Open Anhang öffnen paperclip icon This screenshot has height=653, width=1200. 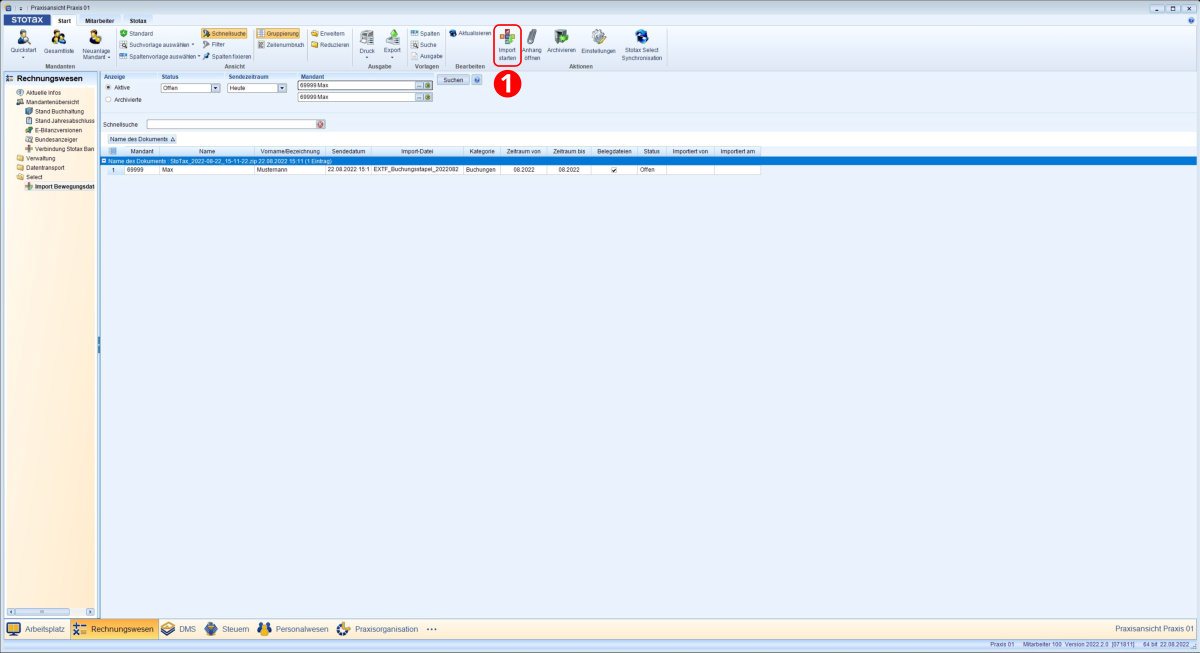click(x=532, y=38)
